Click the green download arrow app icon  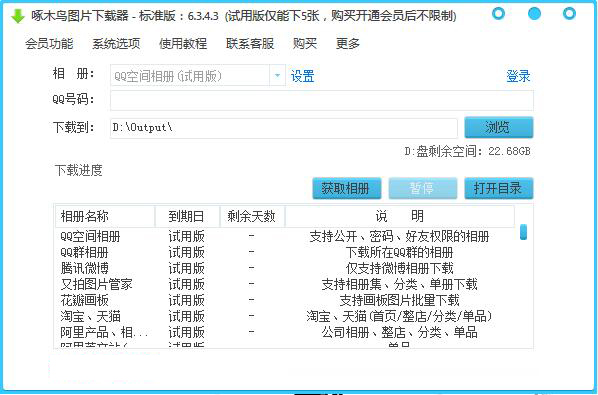pyautogui.click(x=18, y=16)
